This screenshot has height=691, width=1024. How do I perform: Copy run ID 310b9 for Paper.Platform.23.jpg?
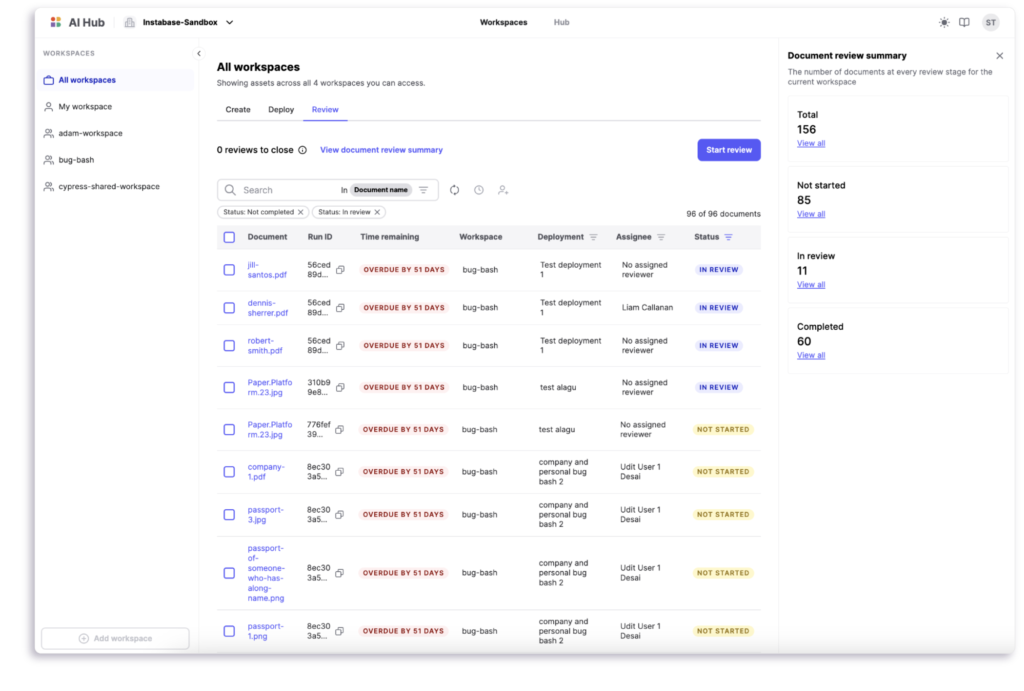340,387
